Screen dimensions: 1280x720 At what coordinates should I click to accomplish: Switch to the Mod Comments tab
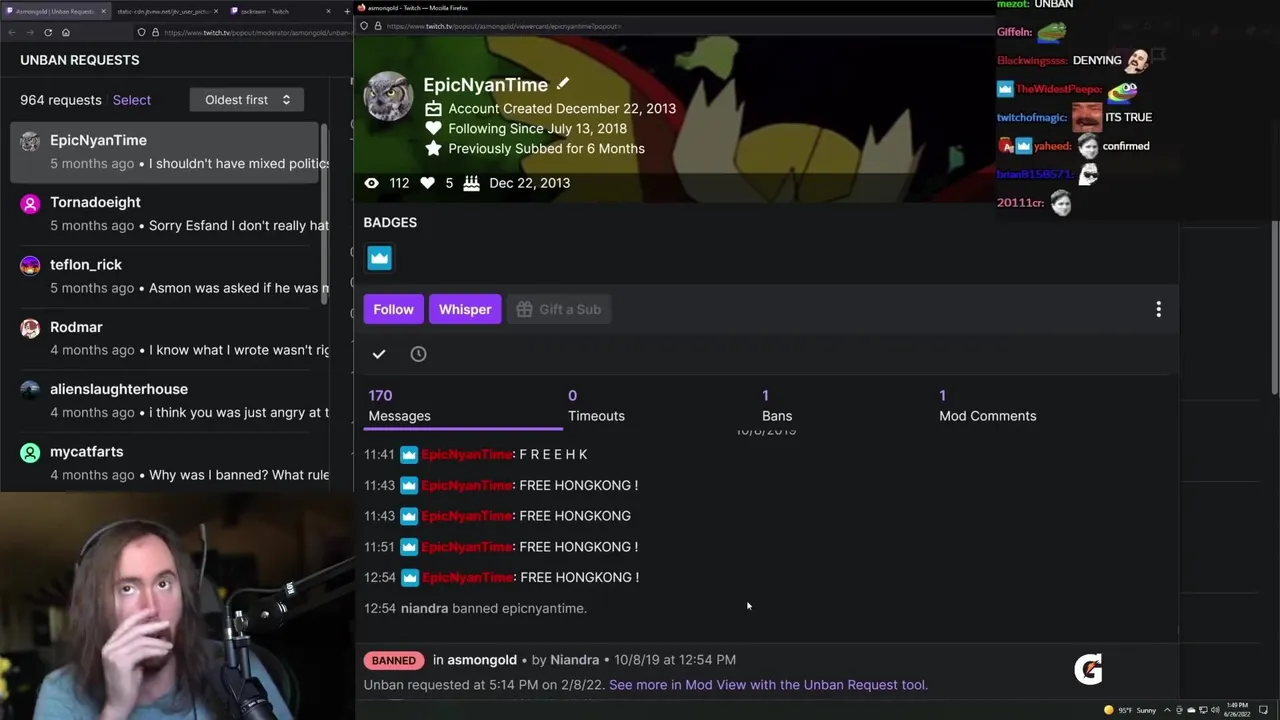coord(987,405)
